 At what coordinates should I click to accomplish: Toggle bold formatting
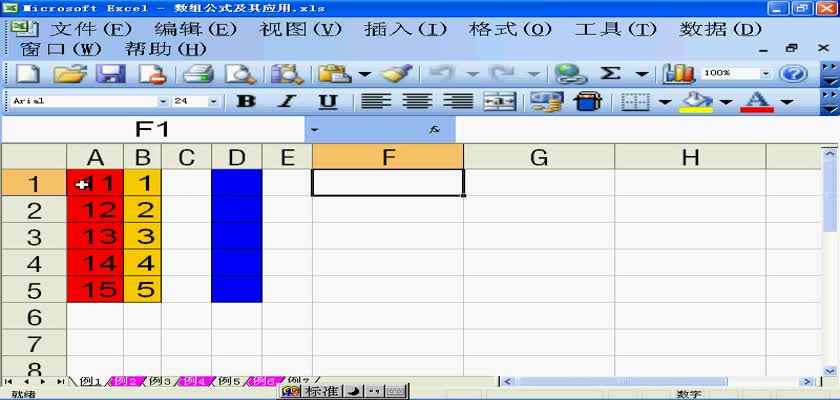point(245,101)
